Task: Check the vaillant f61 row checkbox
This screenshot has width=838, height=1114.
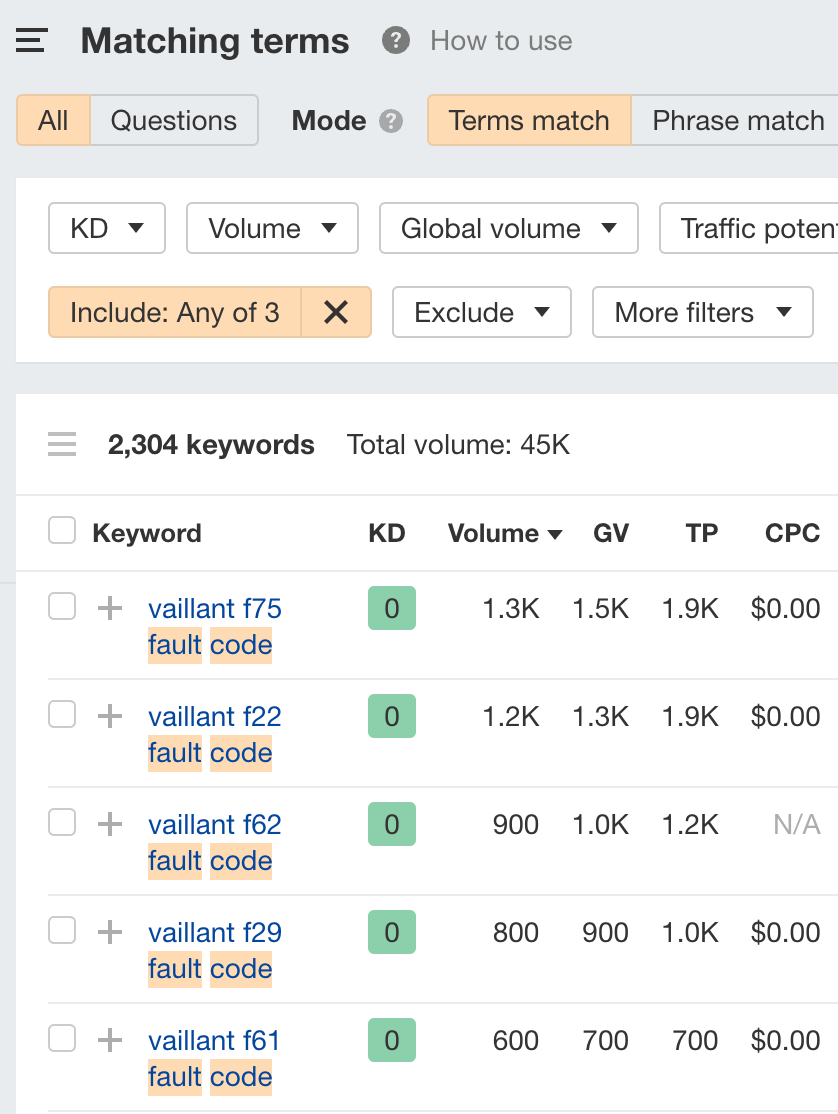Action: pyautogui.click(x=61, y=1039)
